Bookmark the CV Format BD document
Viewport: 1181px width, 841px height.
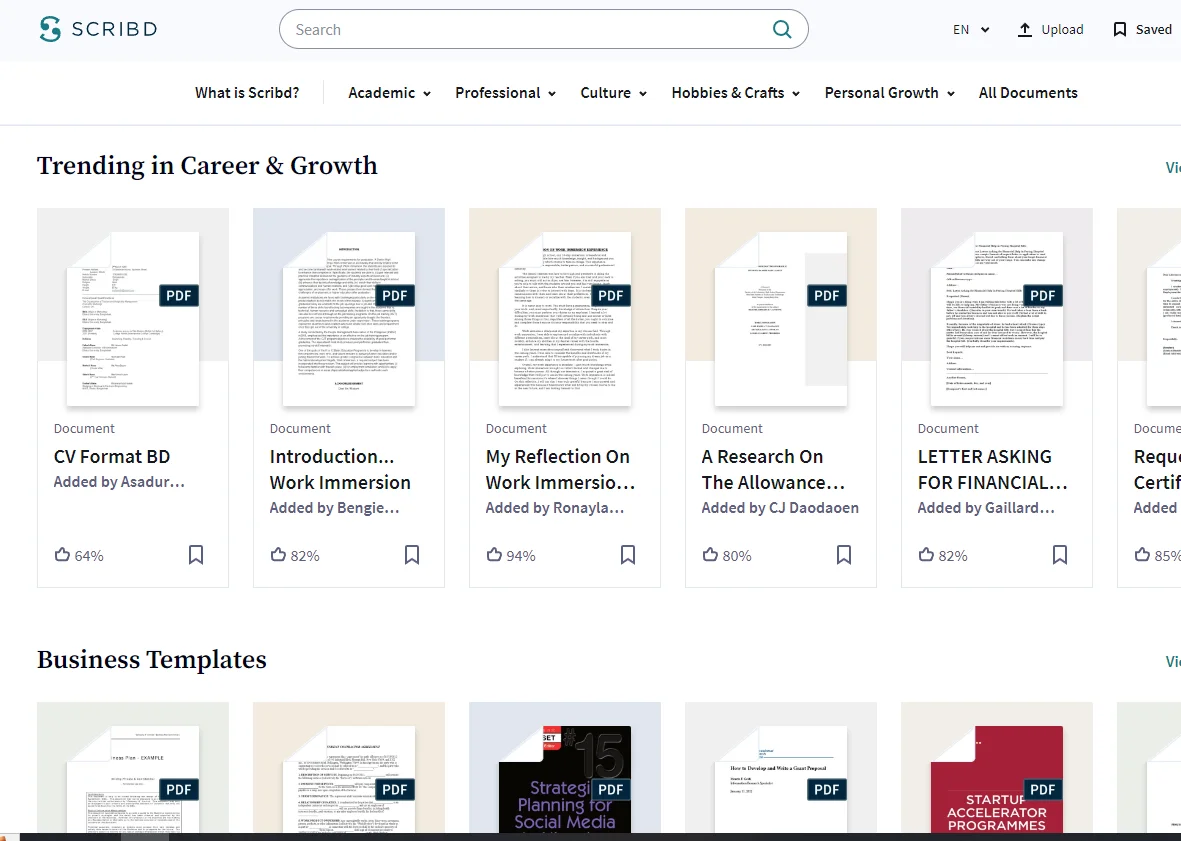point(196,555)
